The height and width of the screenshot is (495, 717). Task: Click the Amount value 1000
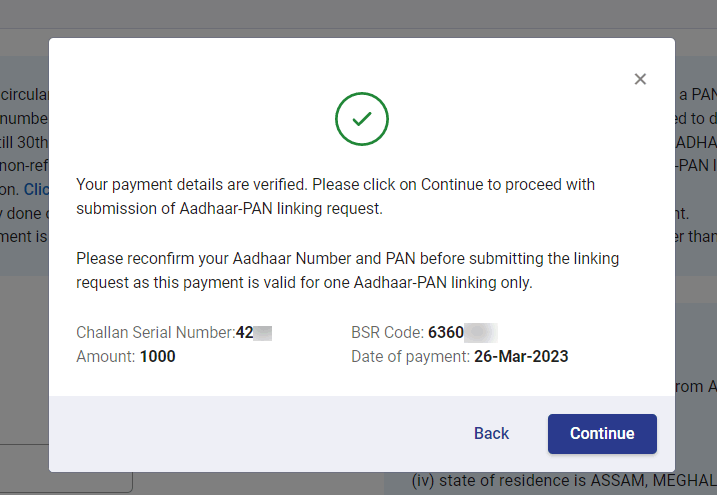tap(157, 357)
